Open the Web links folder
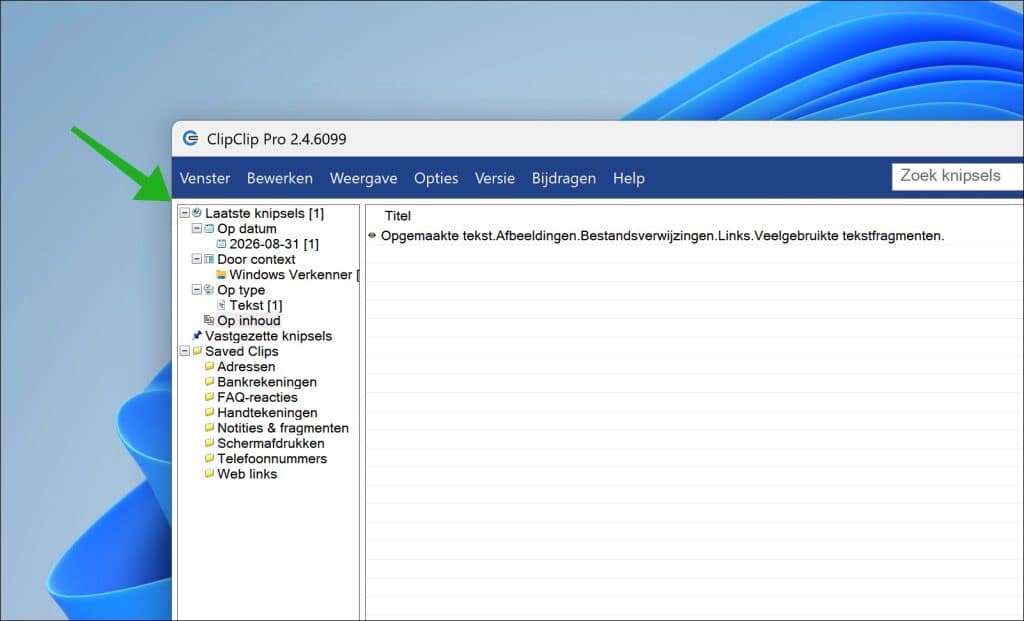This screenshot has height=621, width=1024. click(247, 474)
